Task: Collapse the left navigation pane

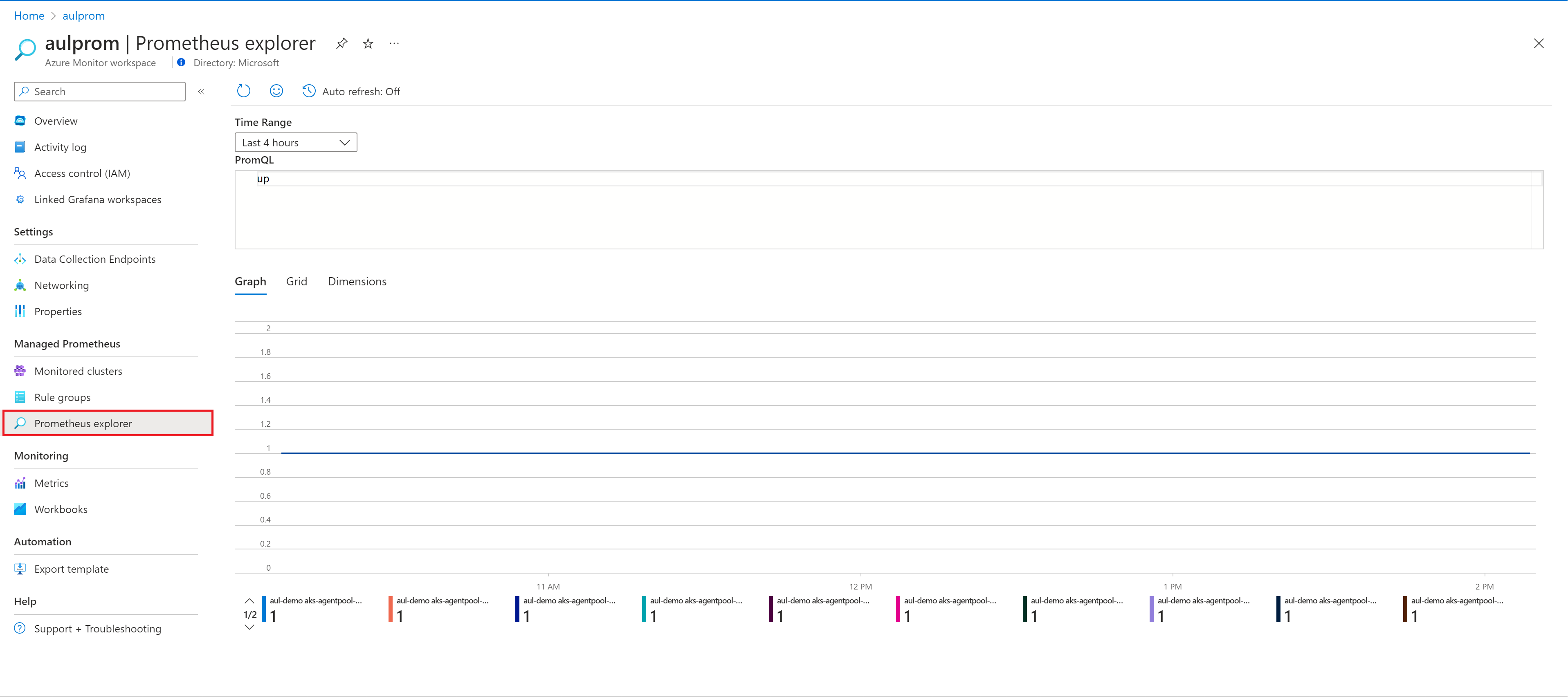Action: pos(202,91)
